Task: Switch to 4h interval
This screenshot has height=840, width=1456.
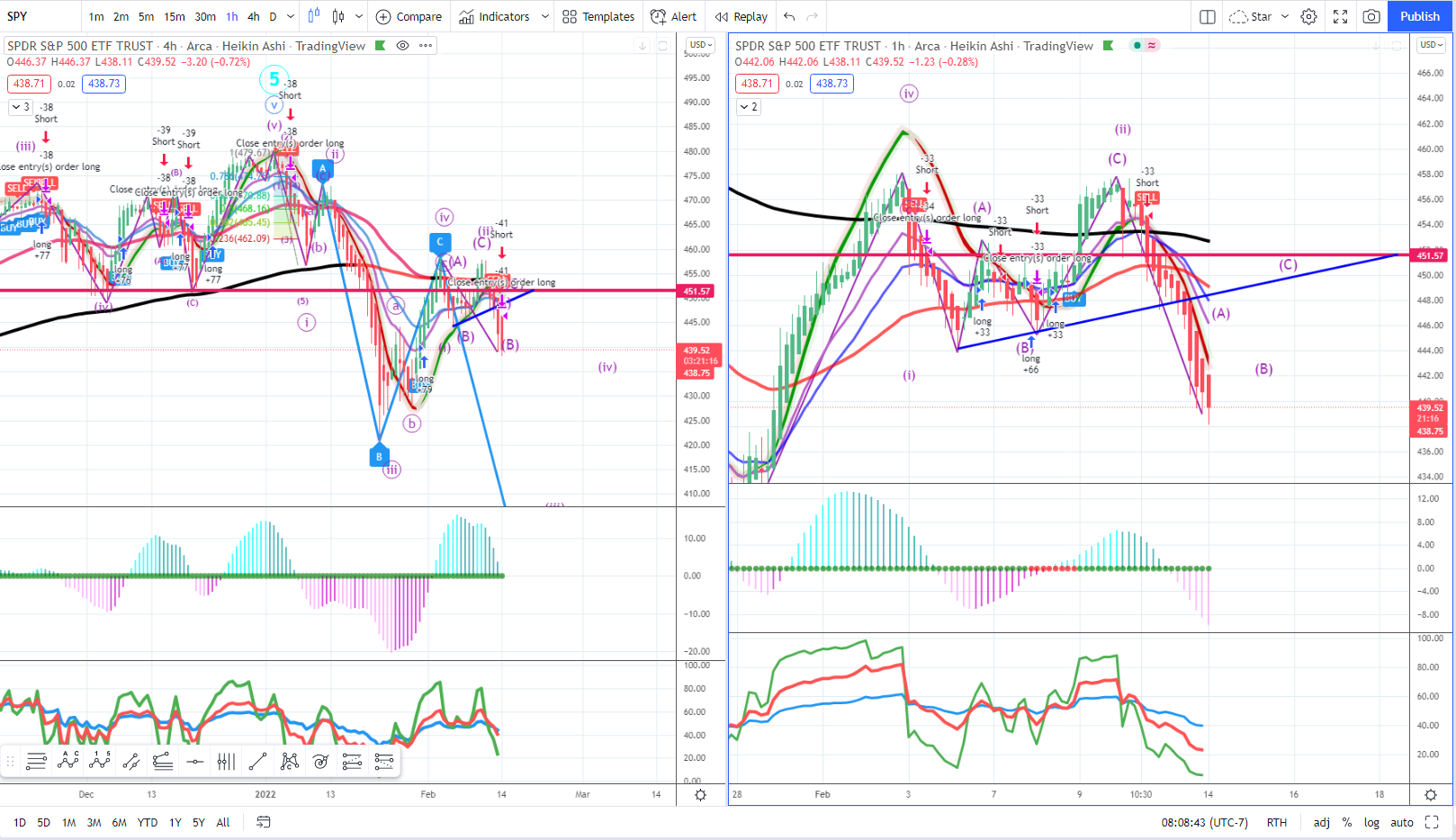Action: [x=253, y=16]
